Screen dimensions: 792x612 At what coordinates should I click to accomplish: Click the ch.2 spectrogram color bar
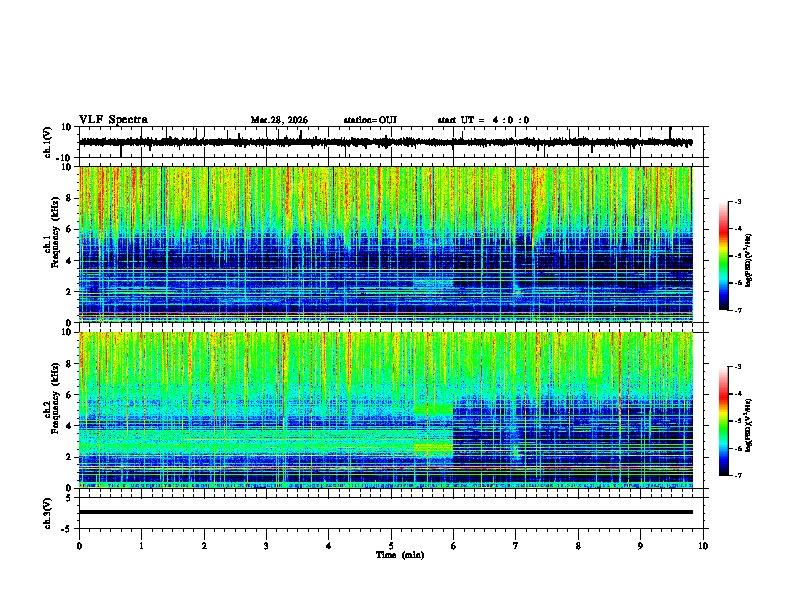723,421
